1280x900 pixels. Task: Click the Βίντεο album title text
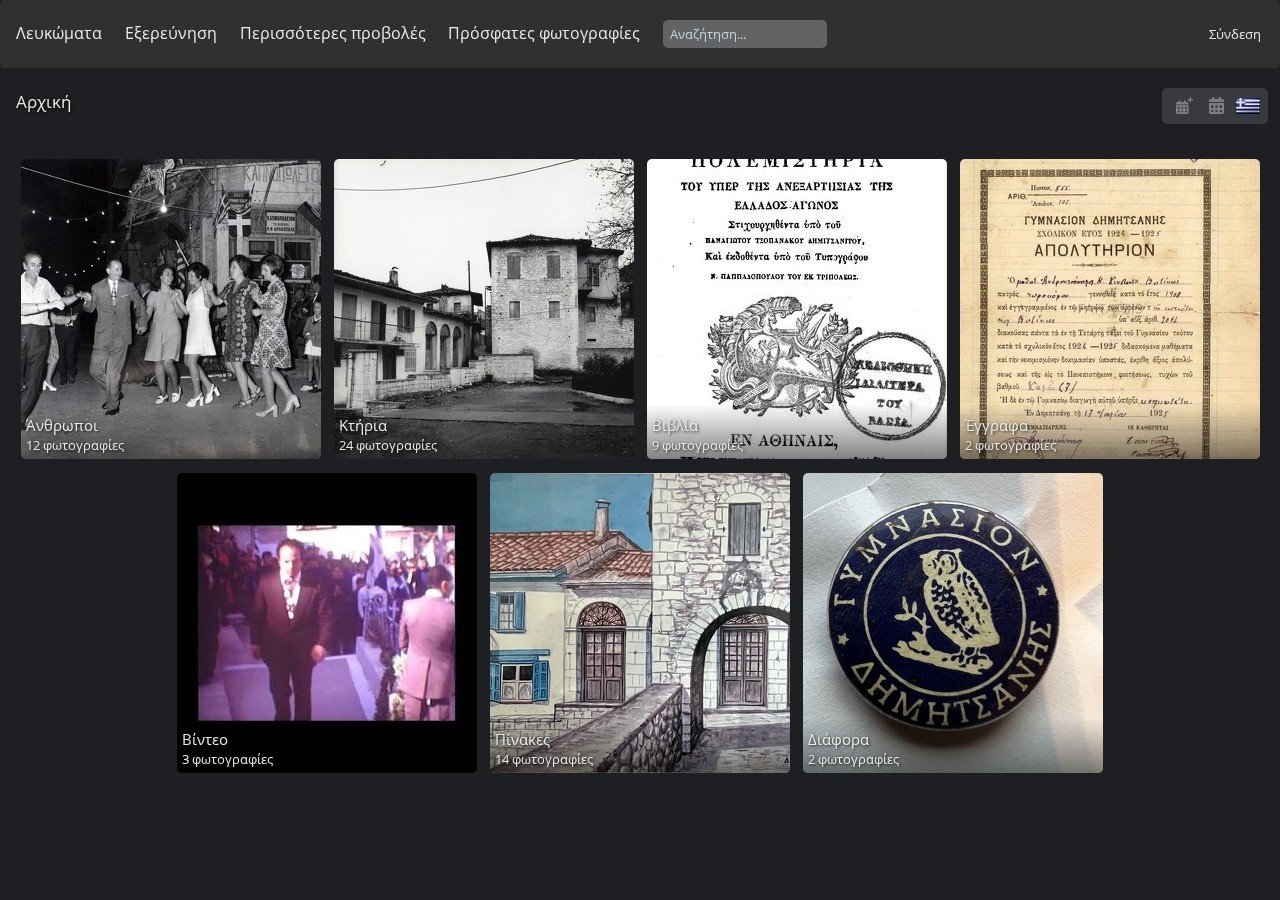tap(205, 740)
